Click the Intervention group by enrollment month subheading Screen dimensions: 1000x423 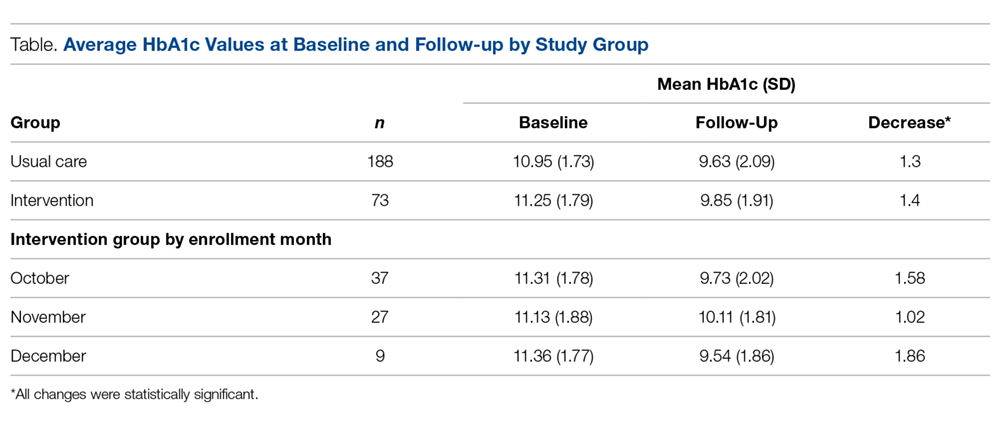[x=171, y=239]
